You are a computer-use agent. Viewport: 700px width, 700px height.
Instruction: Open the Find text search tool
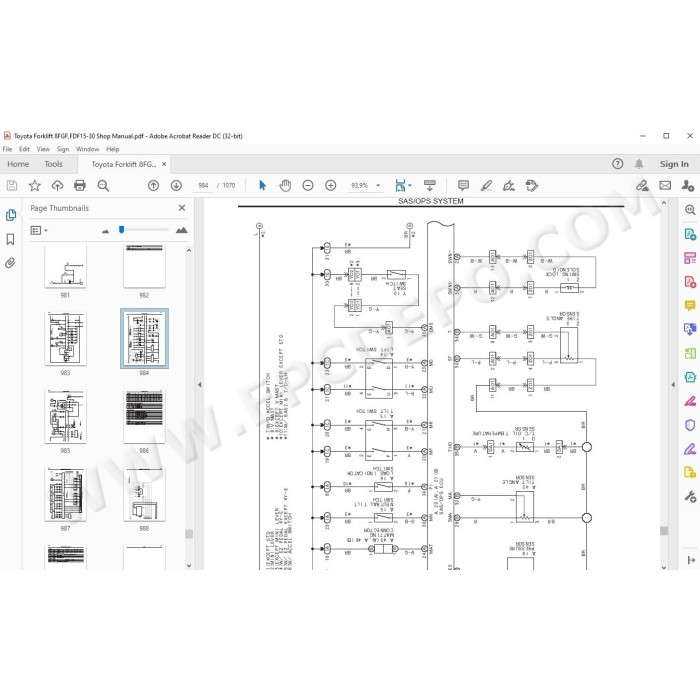point(103,185)
